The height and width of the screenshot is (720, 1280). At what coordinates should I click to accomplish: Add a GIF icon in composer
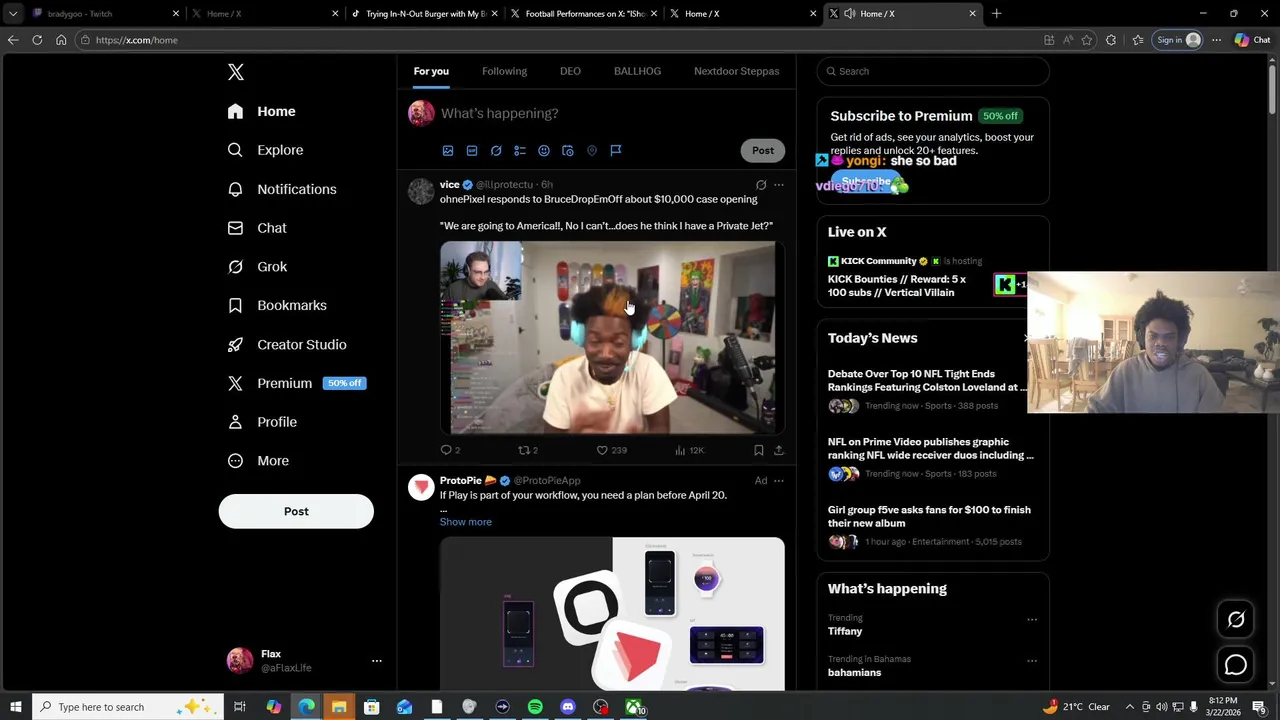pyautogui.click(x=472, y=151)
